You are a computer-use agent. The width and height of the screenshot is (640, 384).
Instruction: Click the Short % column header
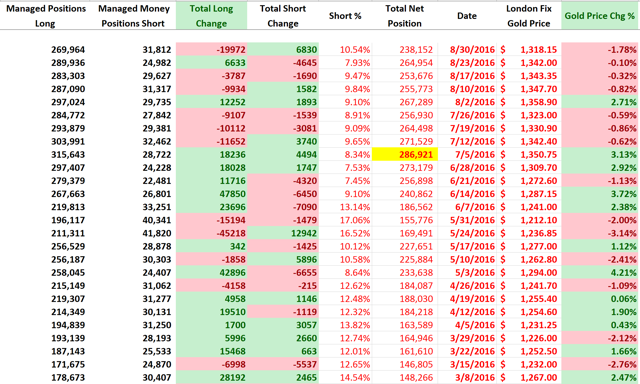pyautogui.click(x=345, y=16)
